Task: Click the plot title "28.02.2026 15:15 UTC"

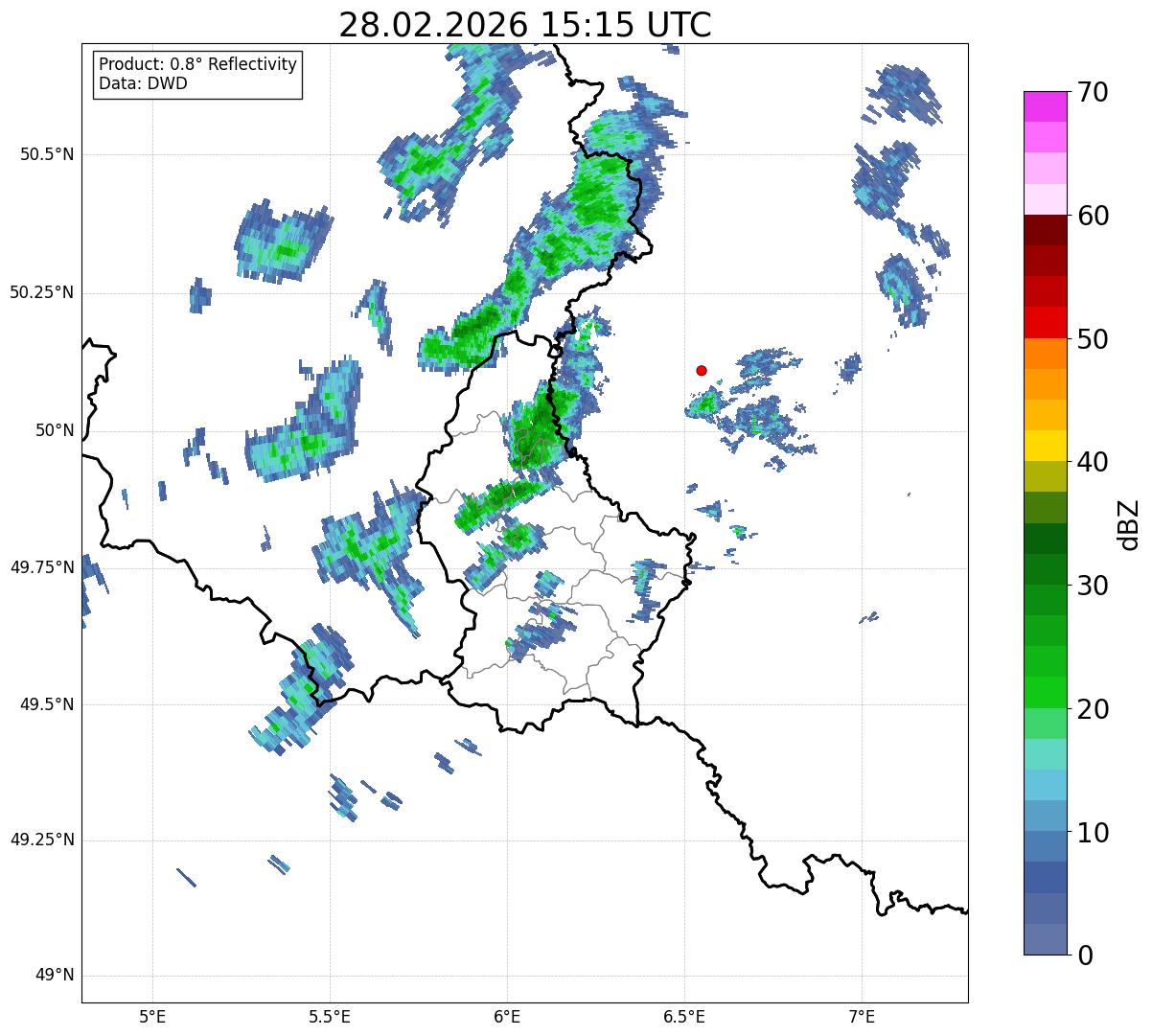Action: coord(525,25)
